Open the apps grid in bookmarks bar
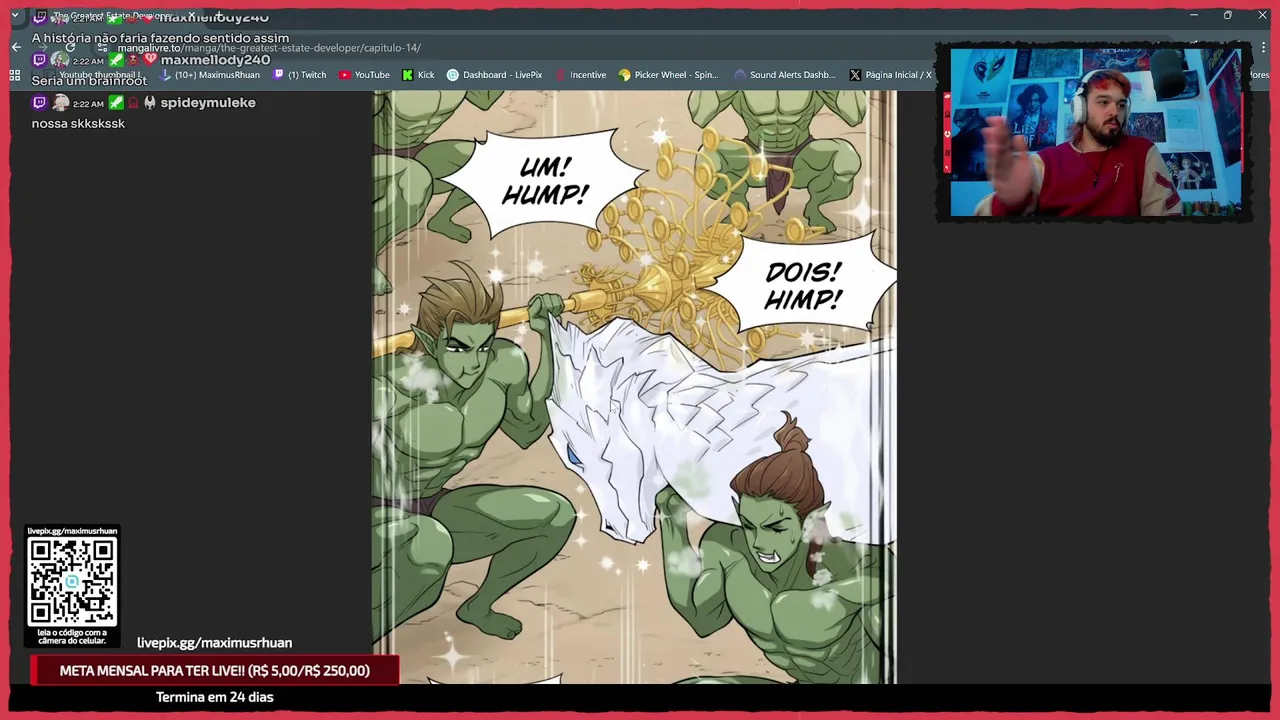Screen dimensions: 1280x720 pyautogui.click(x=15, y=75)
